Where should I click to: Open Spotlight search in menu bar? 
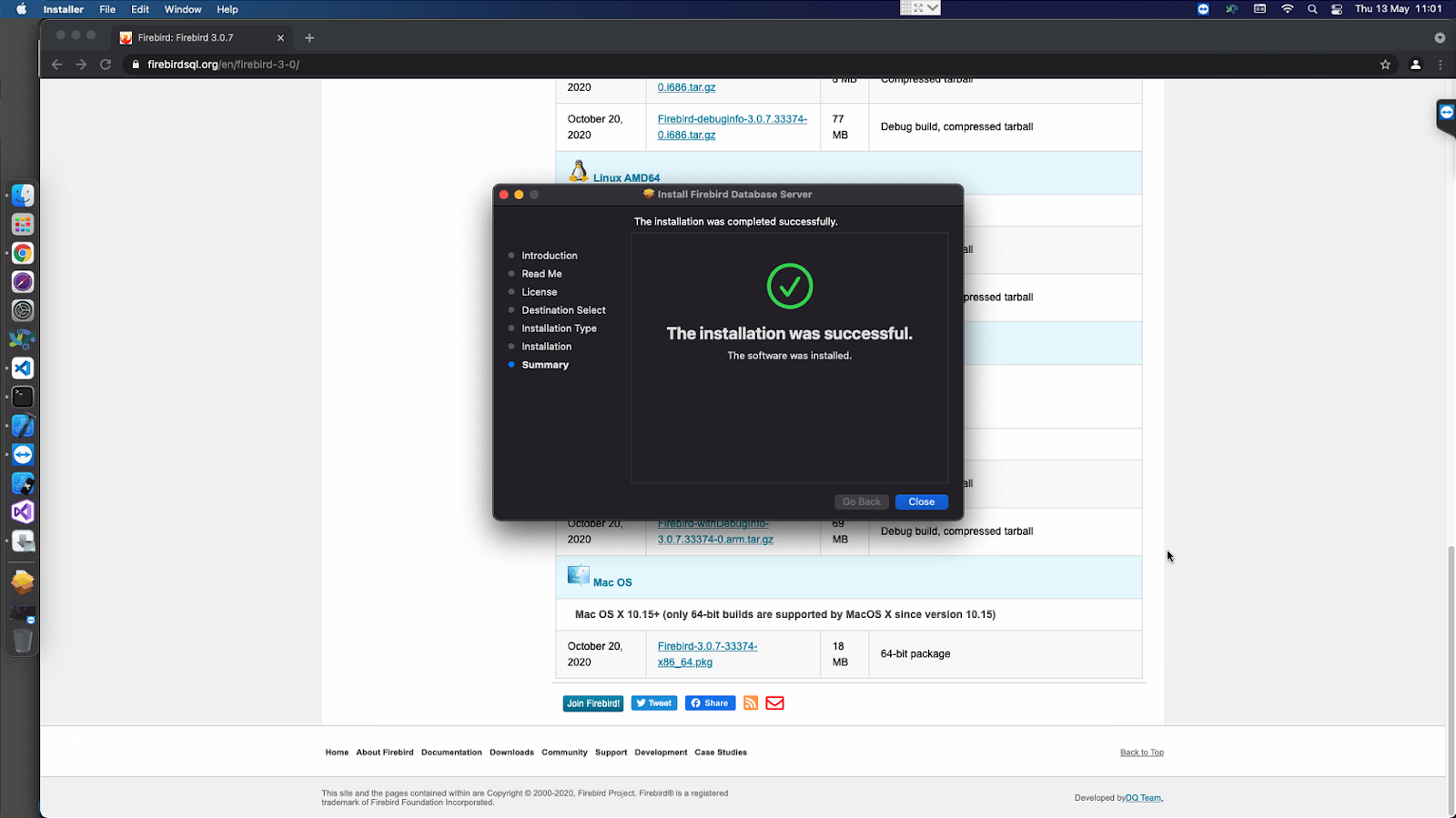click(1312, 9)
